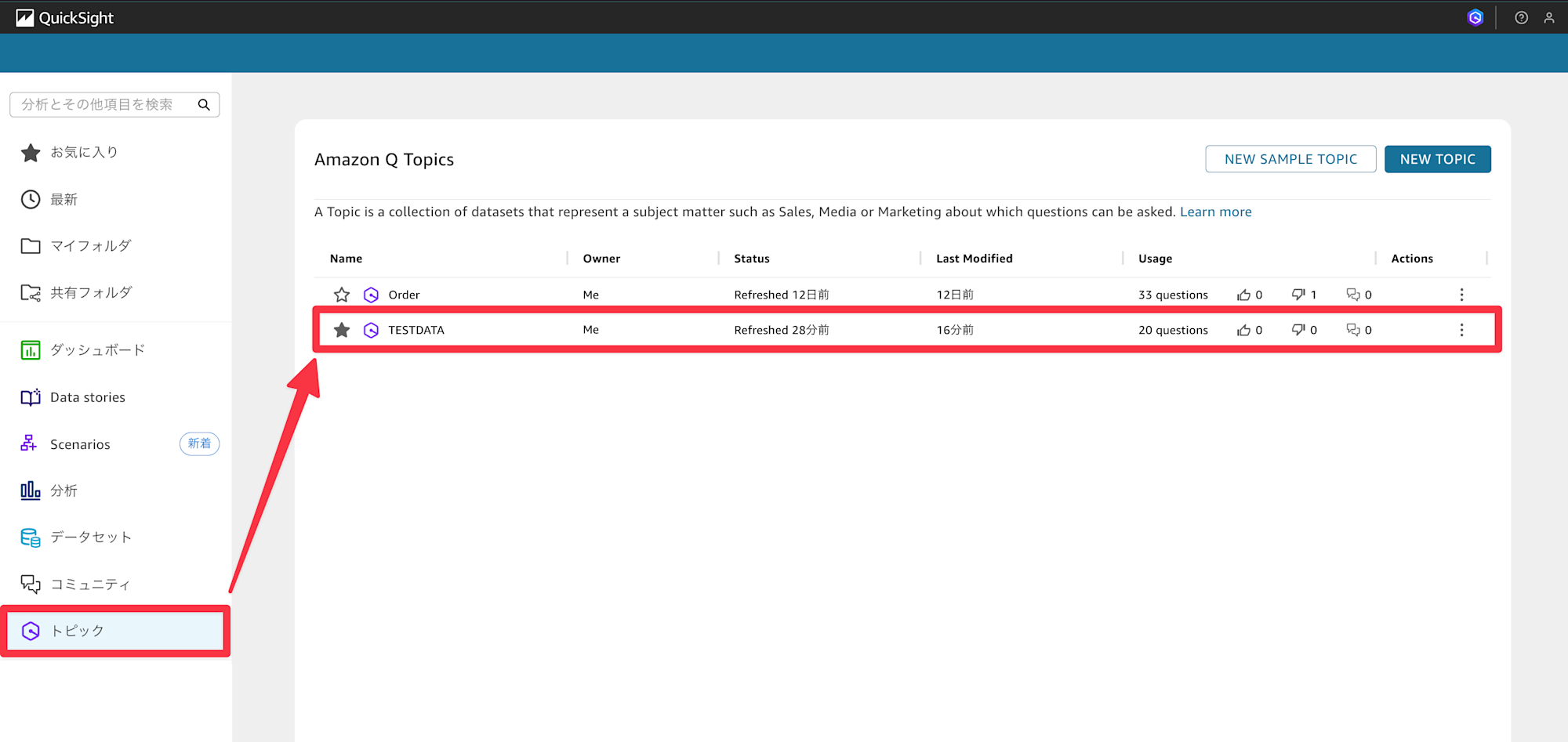
Task: Click the Order topic hexagon icon
Action: [371, 295]
